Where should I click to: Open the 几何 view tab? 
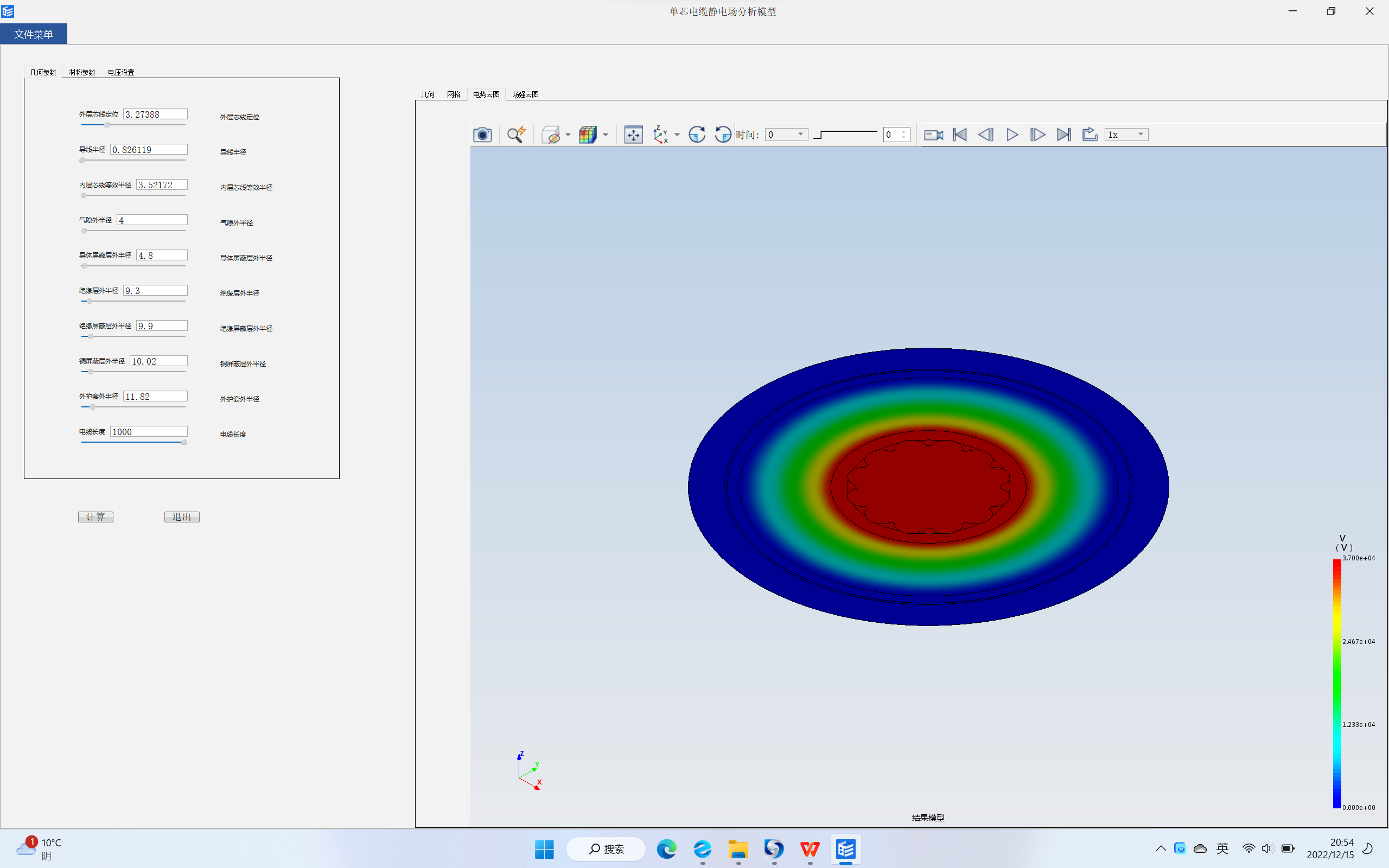click(x=428, y=94)
